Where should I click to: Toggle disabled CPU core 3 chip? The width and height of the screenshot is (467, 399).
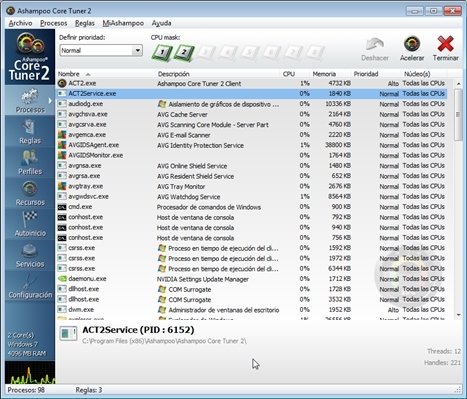[x=205, y=52]
